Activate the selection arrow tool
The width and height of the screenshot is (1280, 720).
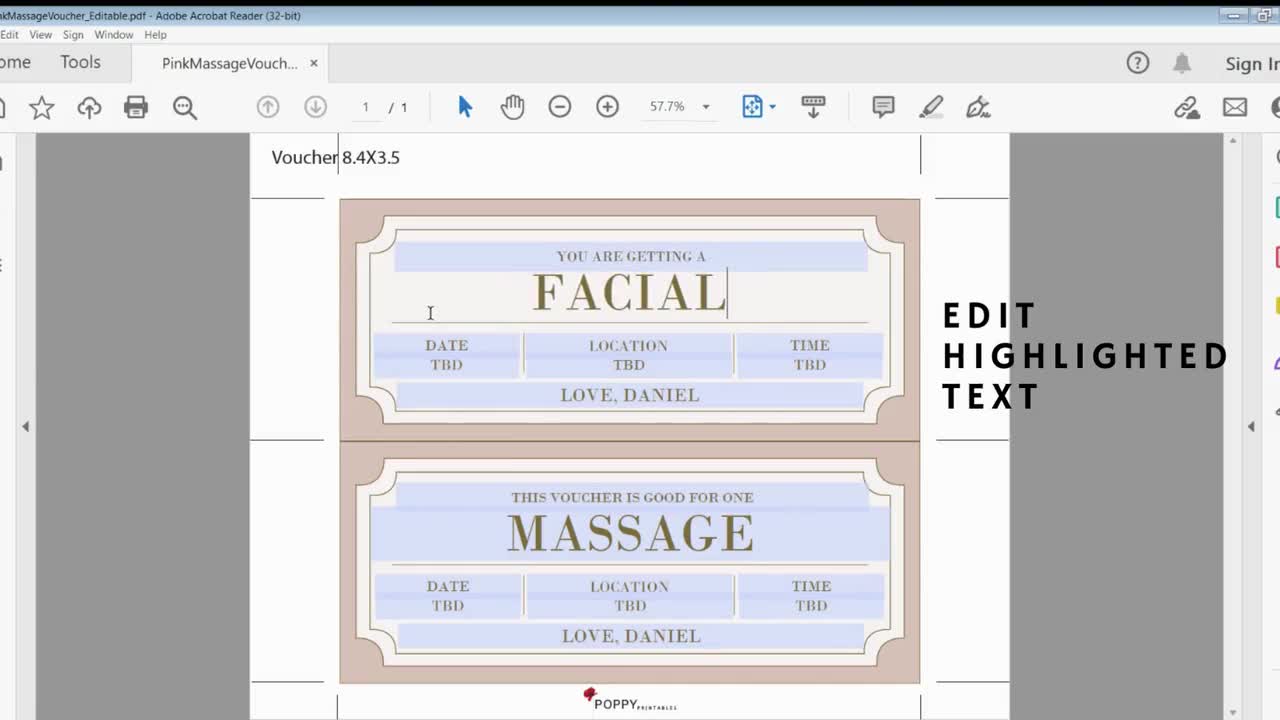(465, 107)
